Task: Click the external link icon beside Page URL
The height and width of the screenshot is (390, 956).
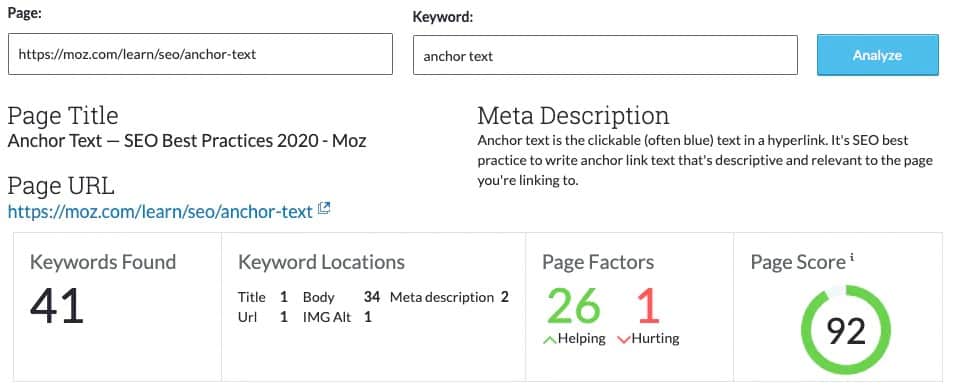Action: [x=324, y=210]
